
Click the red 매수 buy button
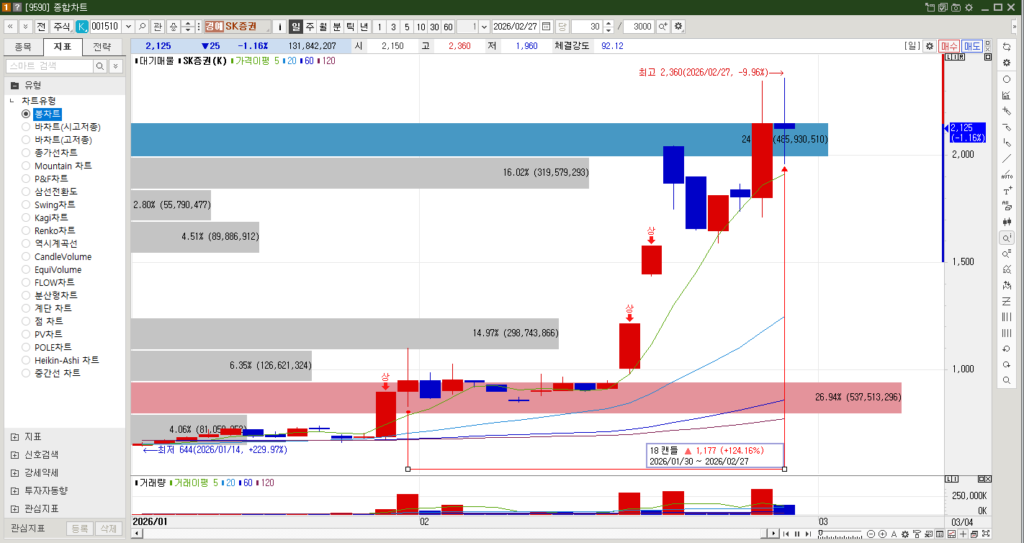pos(949,46)
